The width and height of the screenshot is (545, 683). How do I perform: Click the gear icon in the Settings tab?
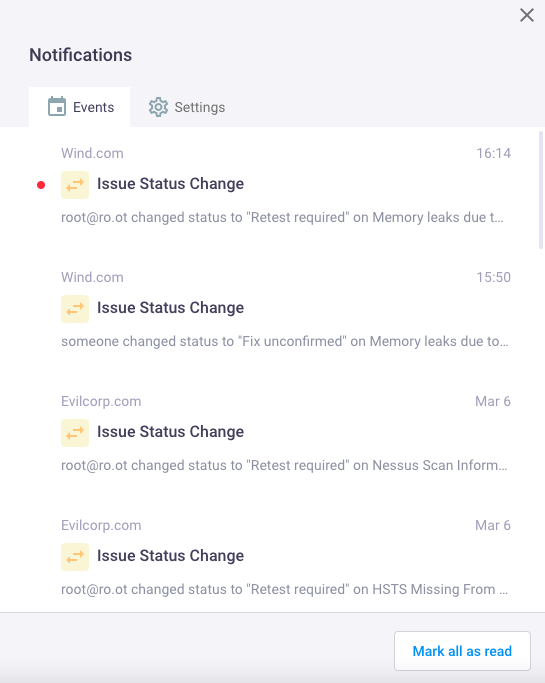click(x=158, y=107)
